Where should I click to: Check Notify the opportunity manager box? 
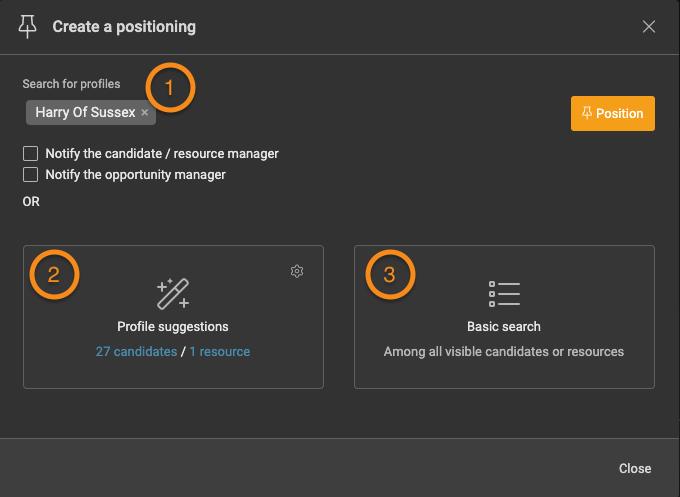click(x=30, y=174)
